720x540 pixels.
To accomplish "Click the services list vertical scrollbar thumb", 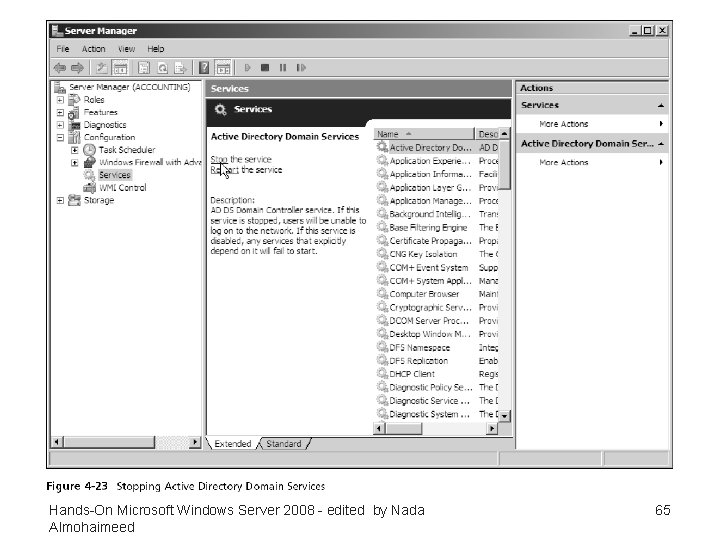I will coord(504,164).
